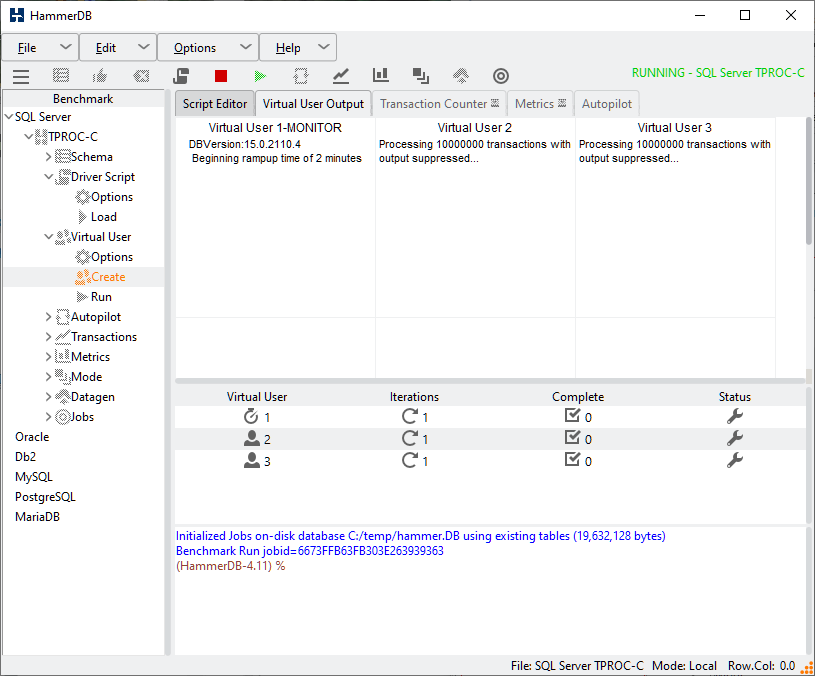Viewport: 815px width, 676px height.
Task: Select the Db2 benchmark entry
Action: pos(25,457)
